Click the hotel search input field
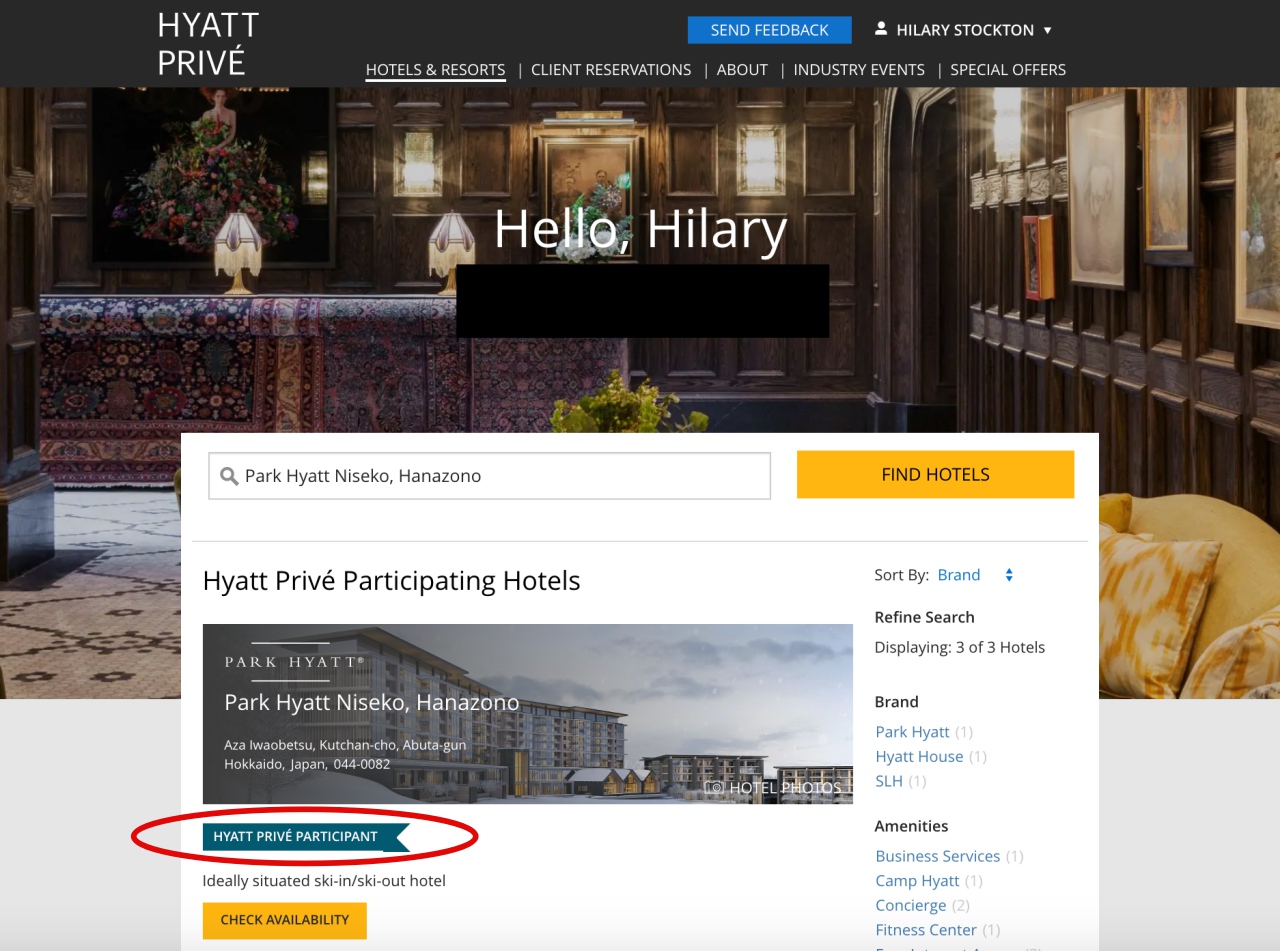The image size is (1280, 951). 490,476
